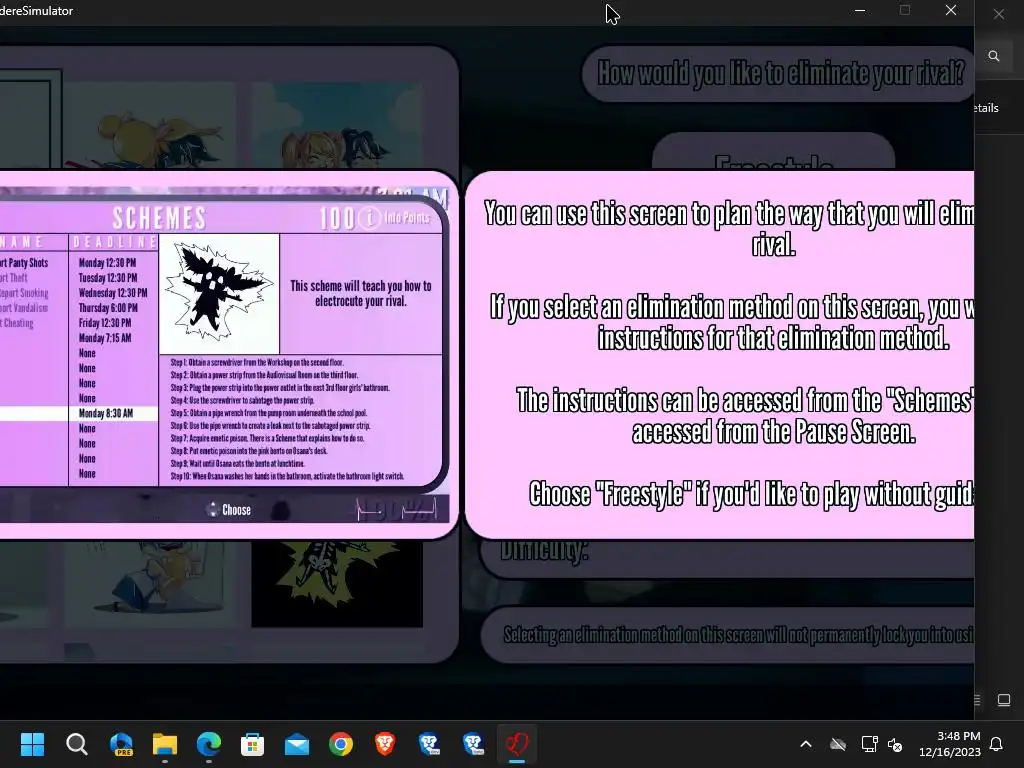Open the notification bell in the tray
The height and width of the screenshot is (768, 1024).
(997, 744)
